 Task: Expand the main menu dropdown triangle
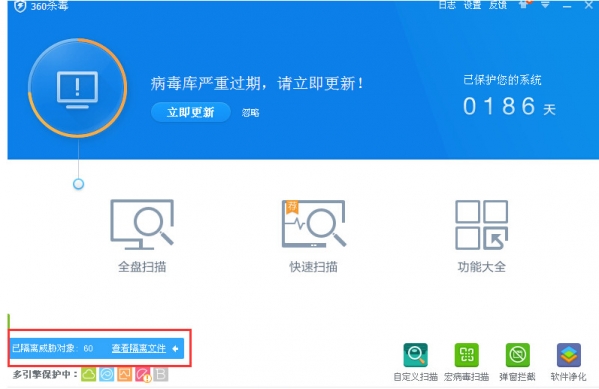546,5
